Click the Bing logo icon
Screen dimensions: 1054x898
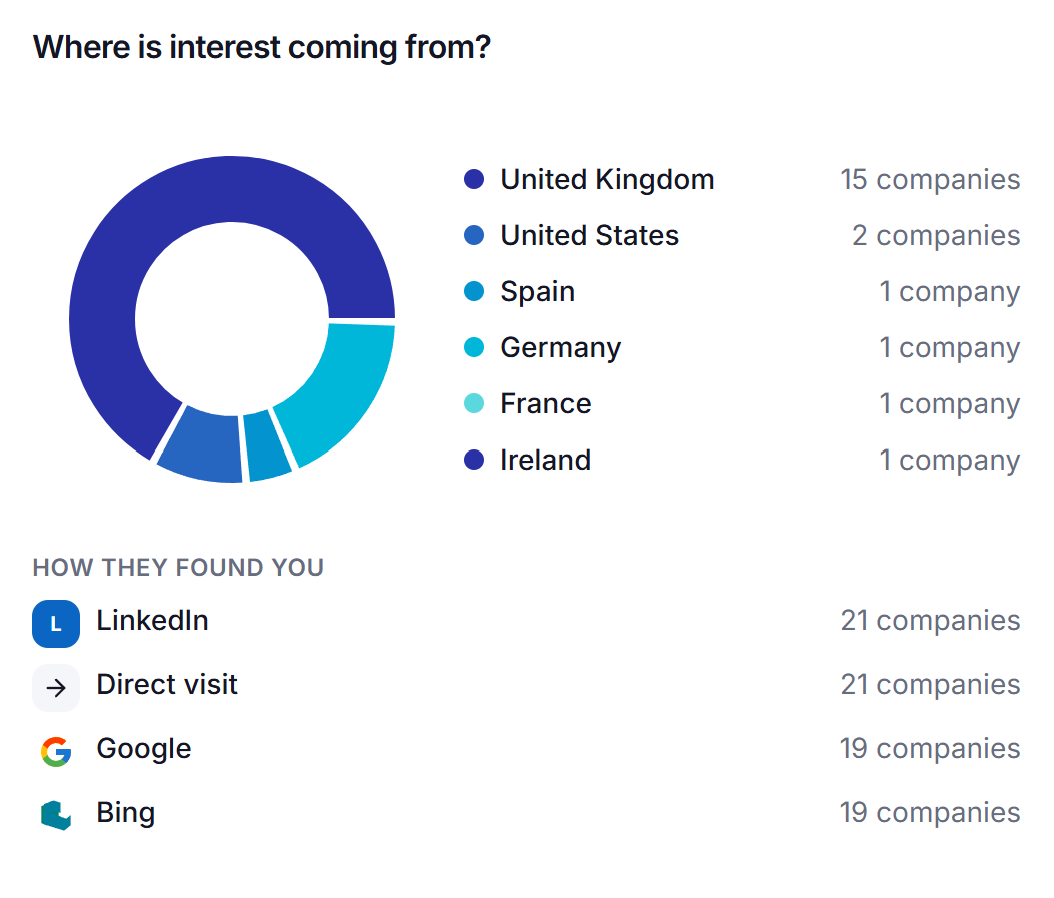56,815
